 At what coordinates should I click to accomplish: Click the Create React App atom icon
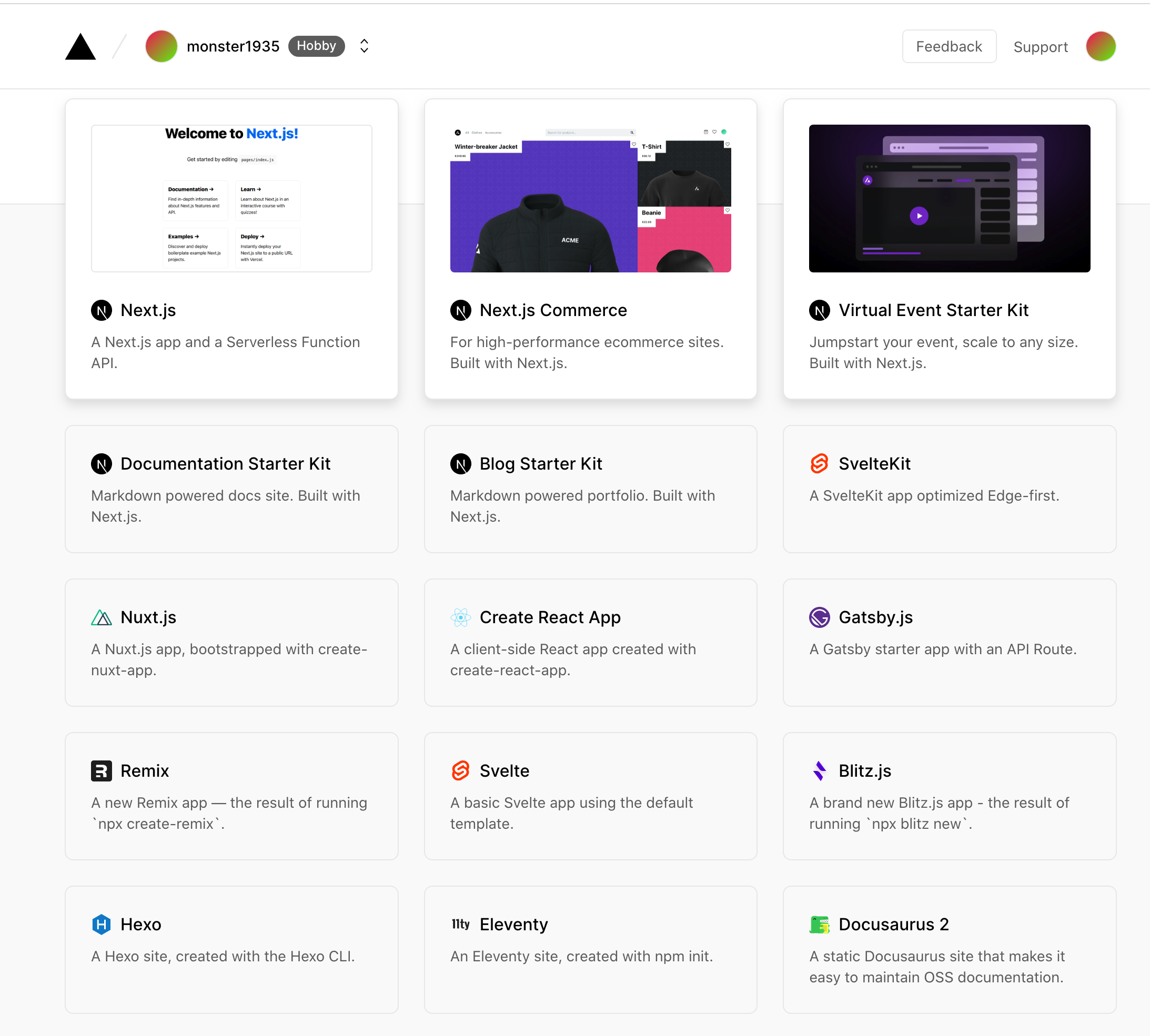[x=460, y=617]
